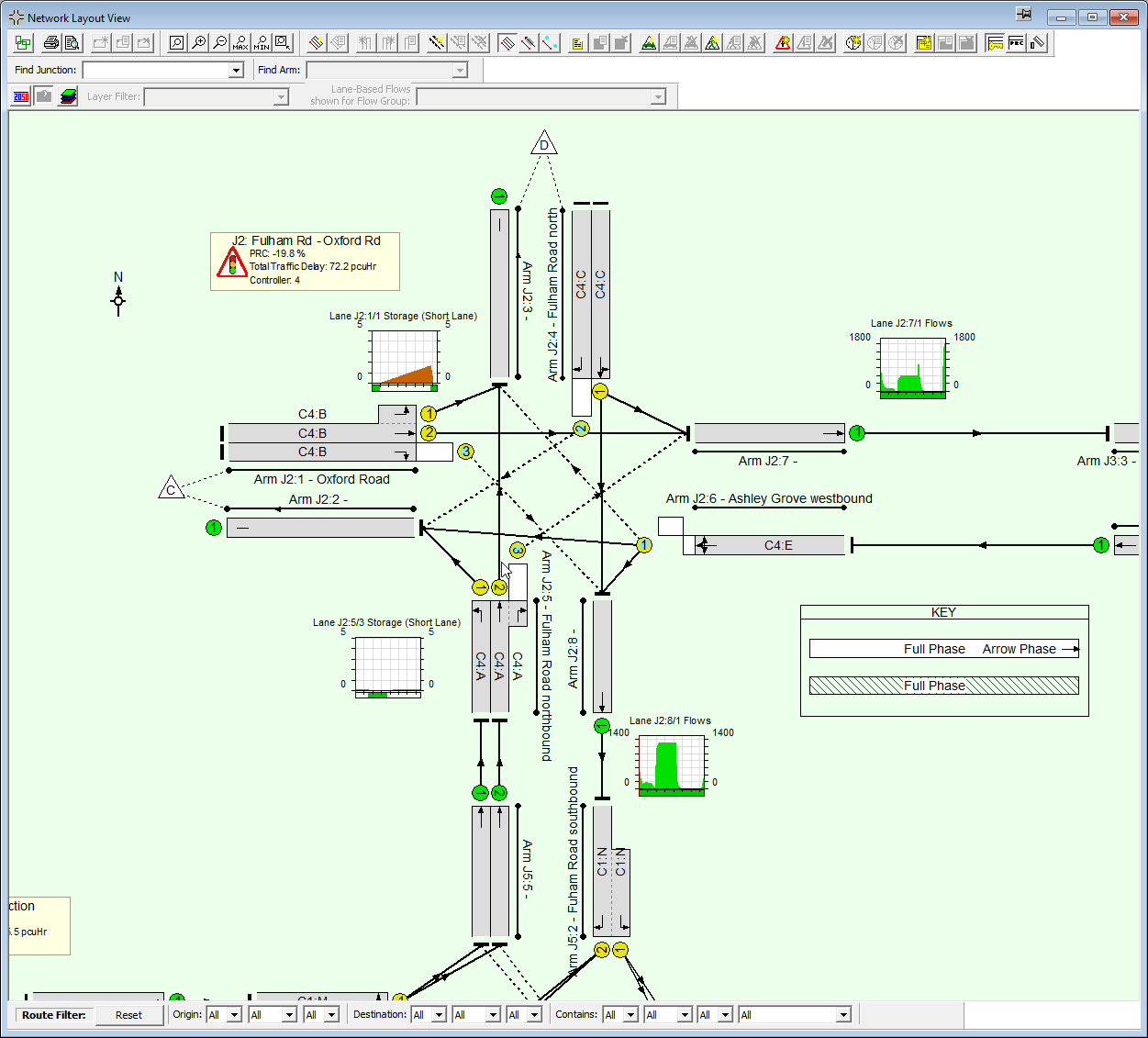Click the MAX zoom icon
The width and height of the screenshot is (1148, 1038).
click(x=240, y=42)
